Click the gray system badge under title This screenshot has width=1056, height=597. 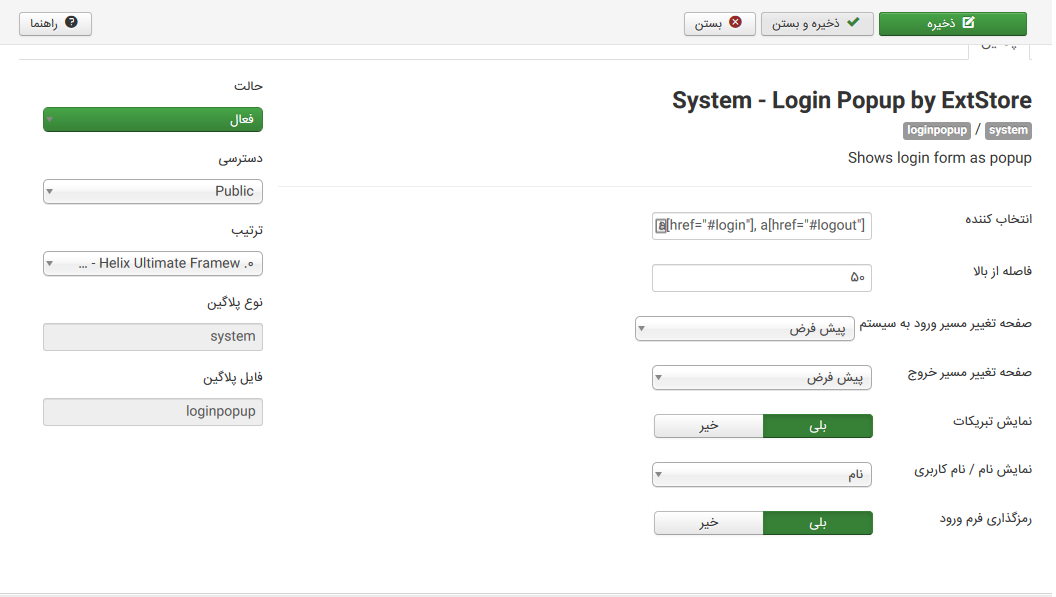click(1008, 130)
